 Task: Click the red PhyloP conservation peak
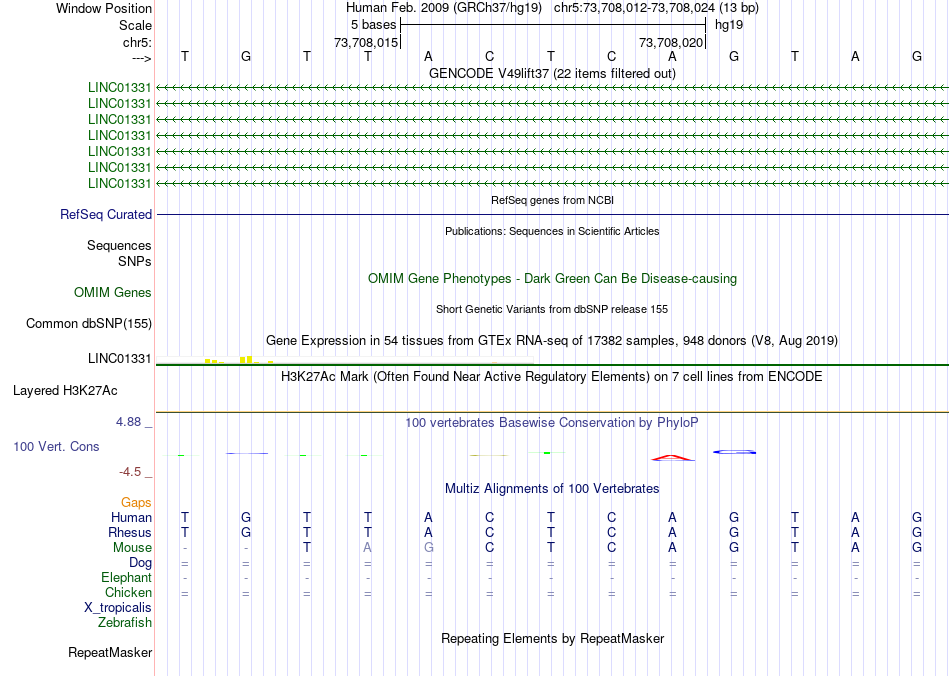click(673, 458)
